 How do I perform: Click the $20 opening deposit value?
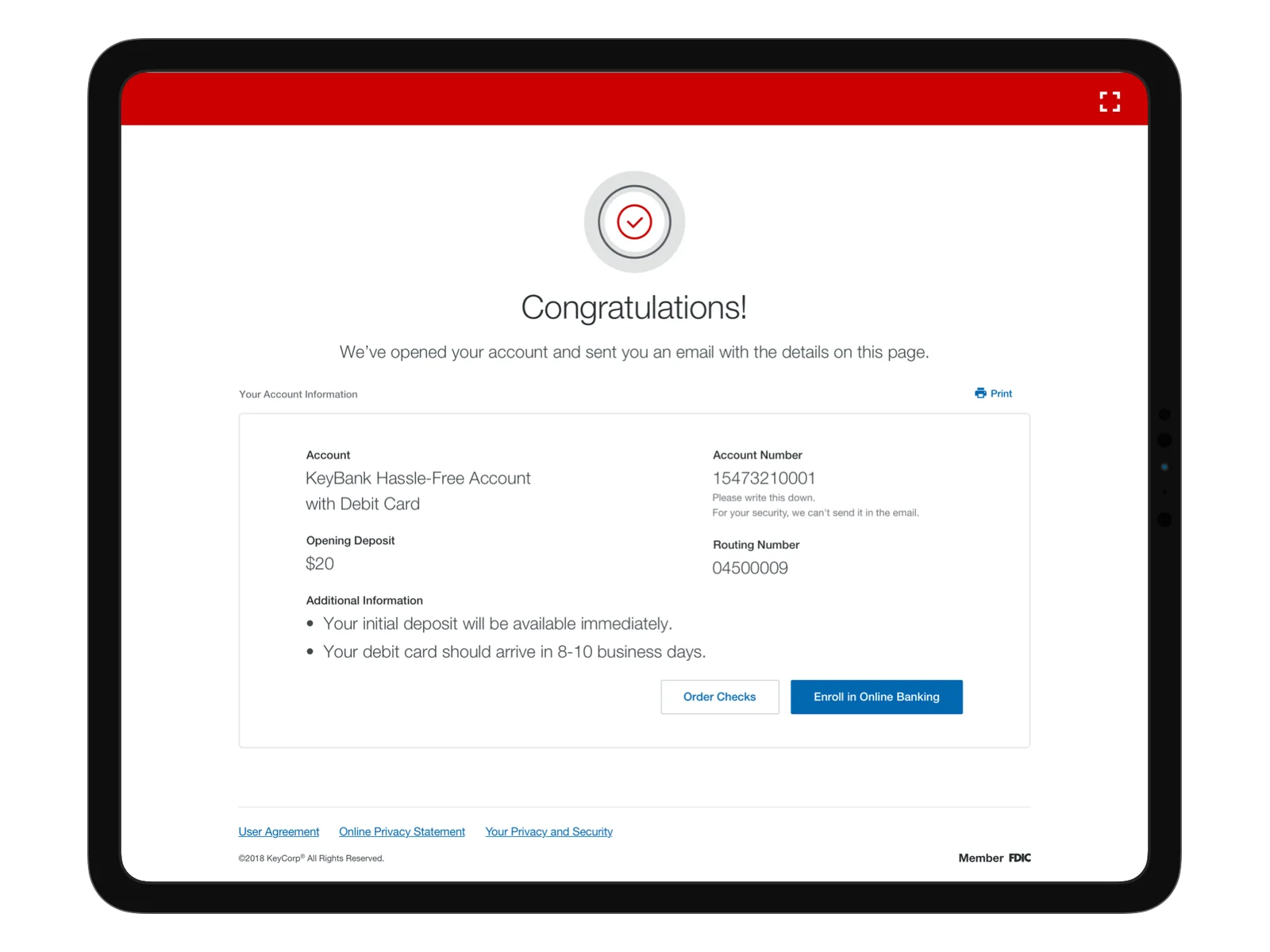point(320,564)
